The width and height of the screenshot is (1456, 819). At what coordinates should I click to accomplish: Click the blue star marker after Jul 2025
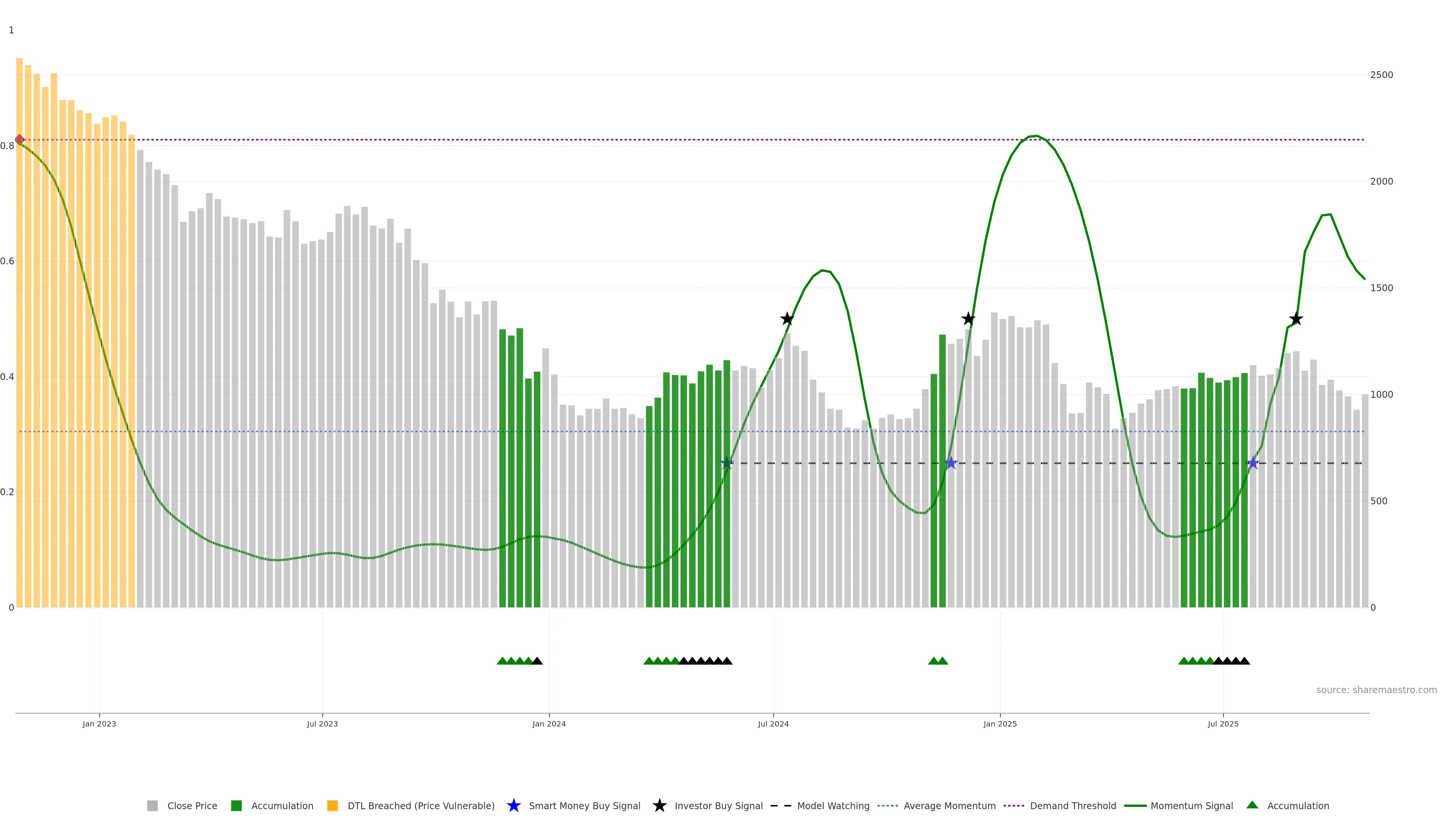pos(1253,463)
